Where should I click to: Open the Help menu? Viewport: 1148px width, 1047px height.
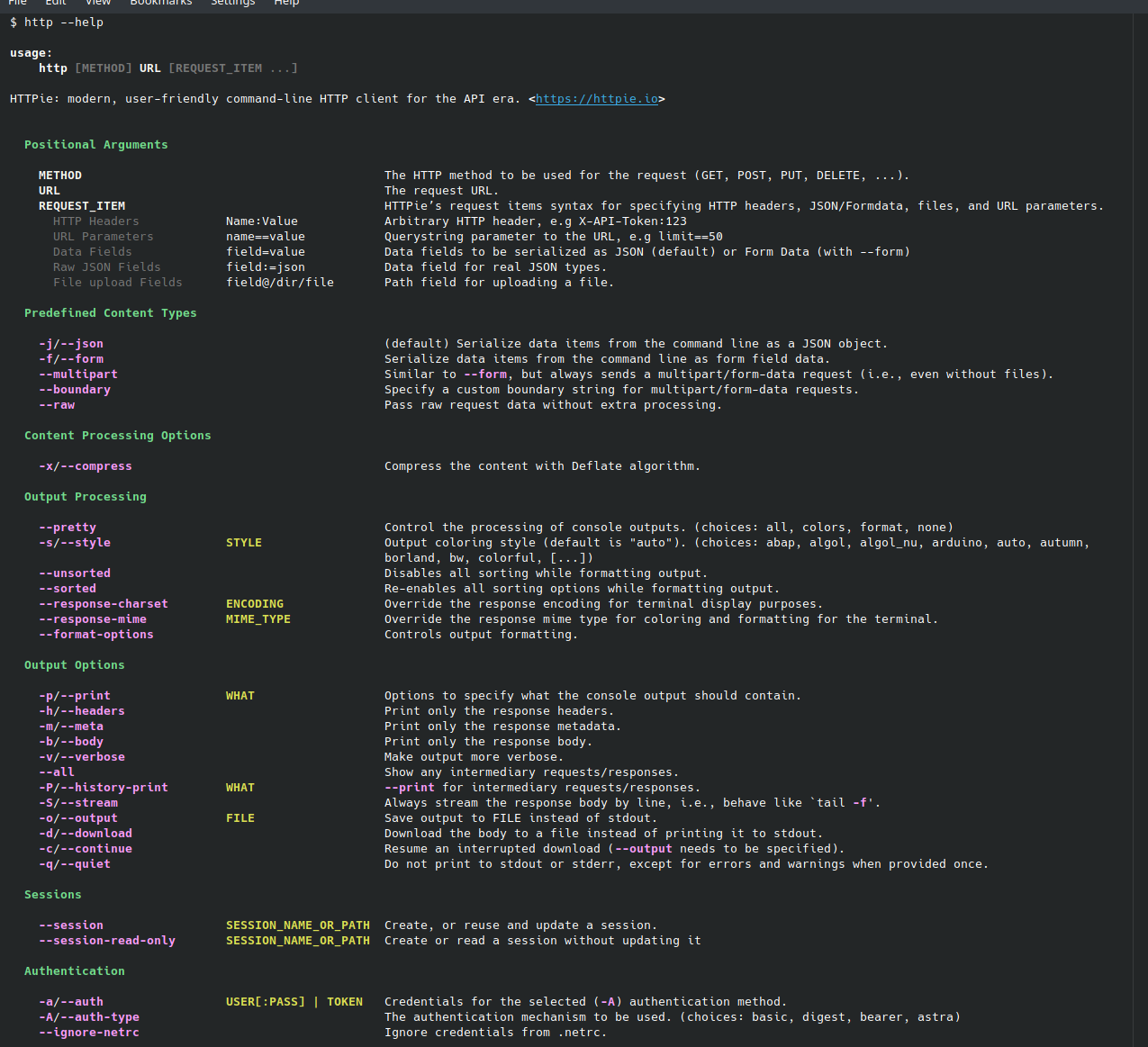point(286,3)
